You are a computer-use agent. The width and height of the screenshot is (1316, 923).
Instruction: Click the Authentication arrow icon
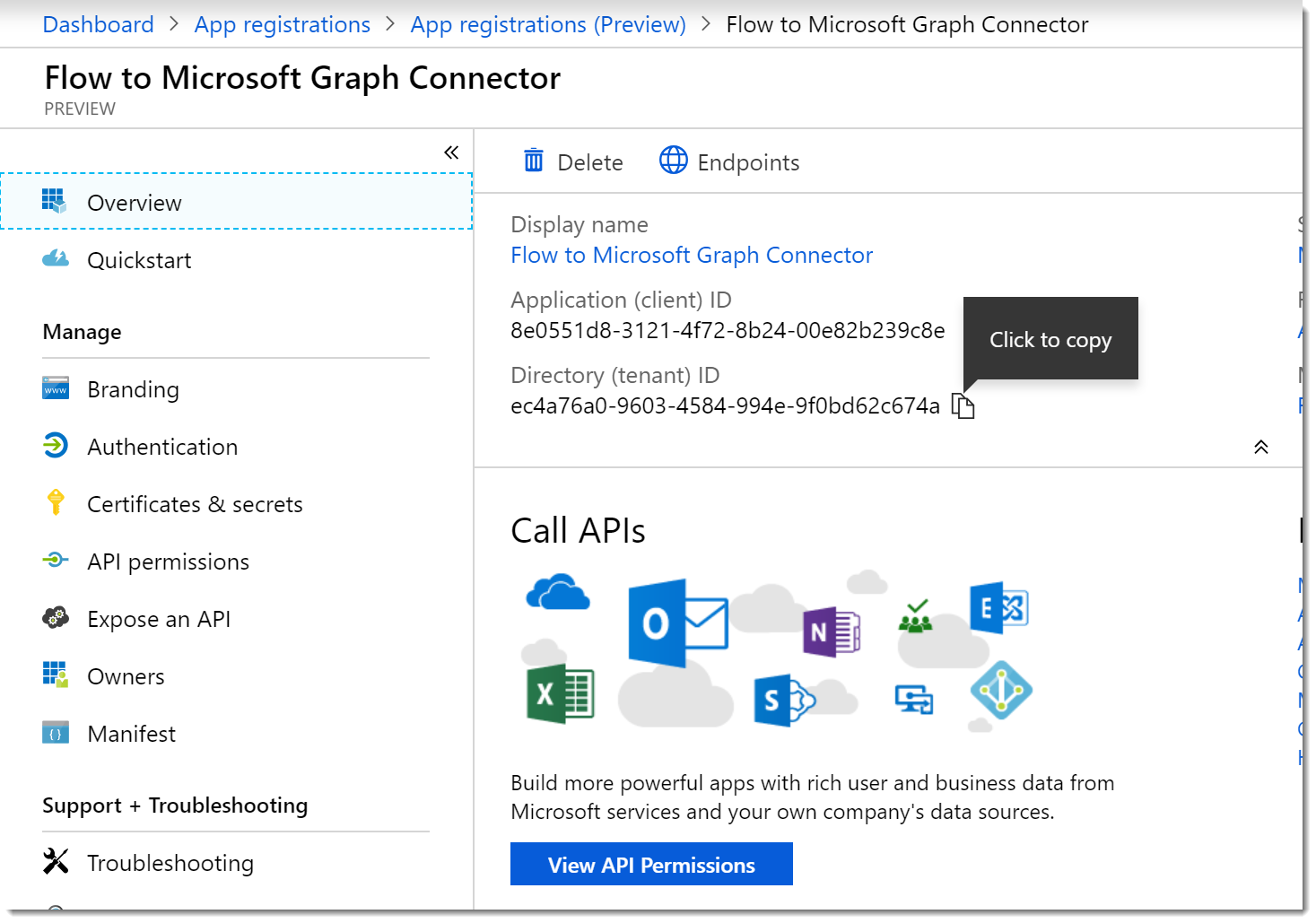56,445
